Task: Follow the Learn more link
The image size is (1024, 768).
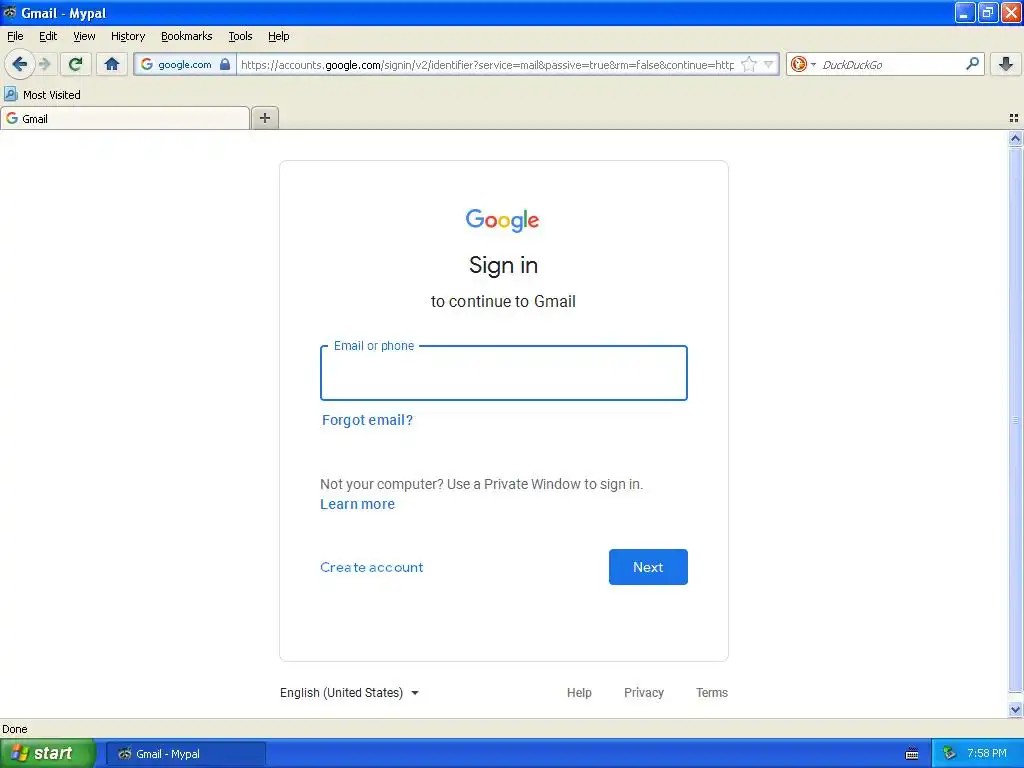Action: coord(357,504)
